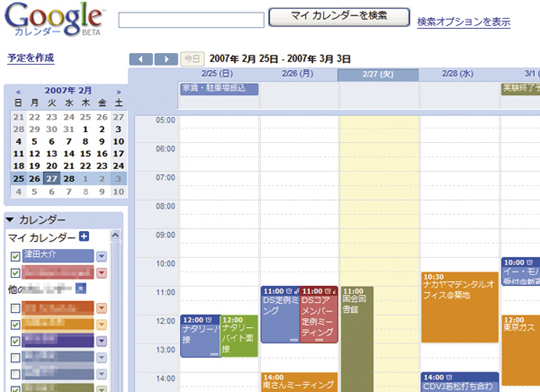Open the 11:00 DSコアメンバー定例ミーティング red event

(319, 314)
